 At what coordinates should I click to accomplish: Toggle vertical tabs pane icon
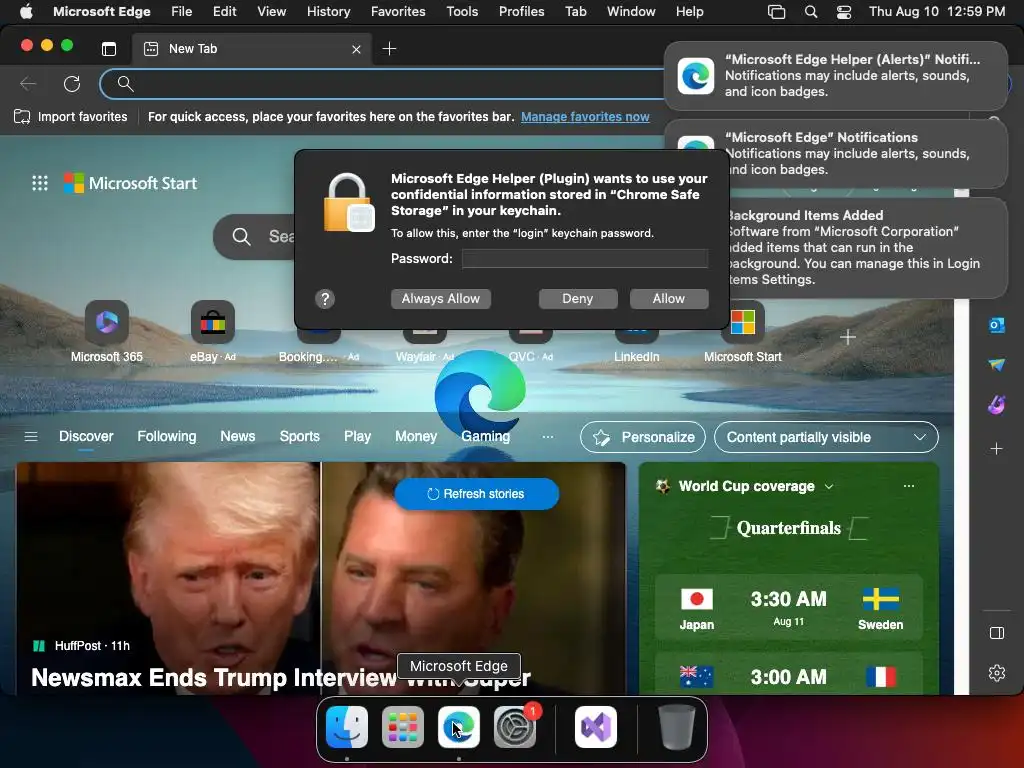(109, 49)
